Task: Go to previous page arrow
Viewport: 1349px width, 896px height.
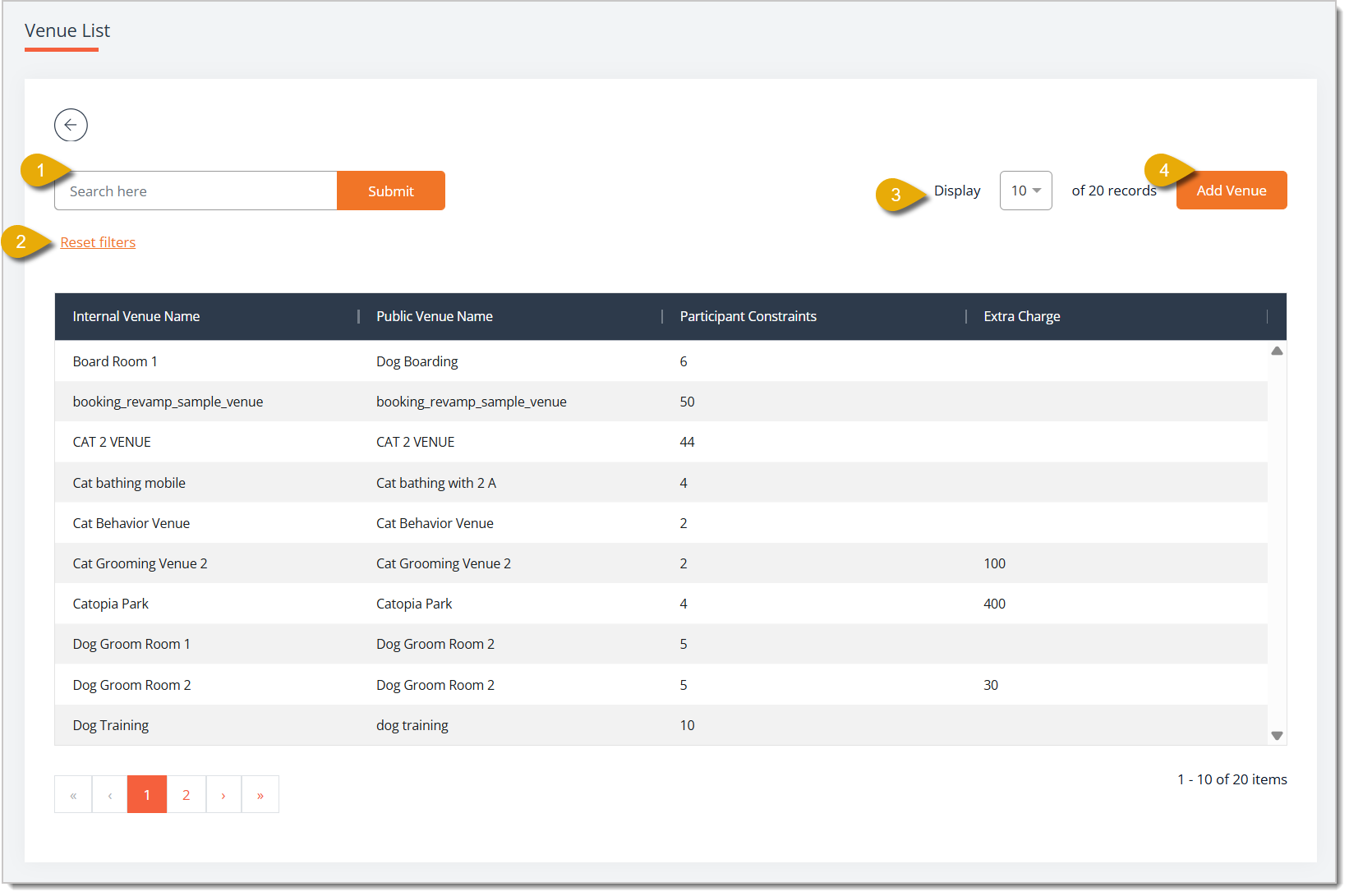Action: tap(110, 794)
